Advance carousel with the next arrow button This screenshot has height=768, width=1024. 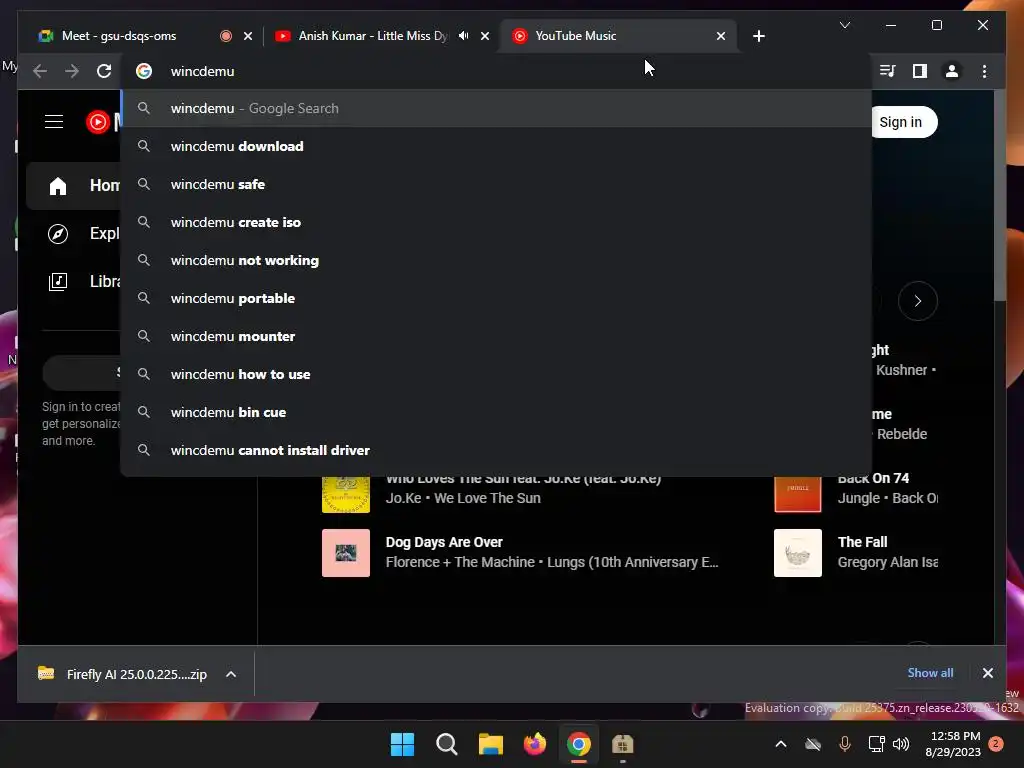918,301
